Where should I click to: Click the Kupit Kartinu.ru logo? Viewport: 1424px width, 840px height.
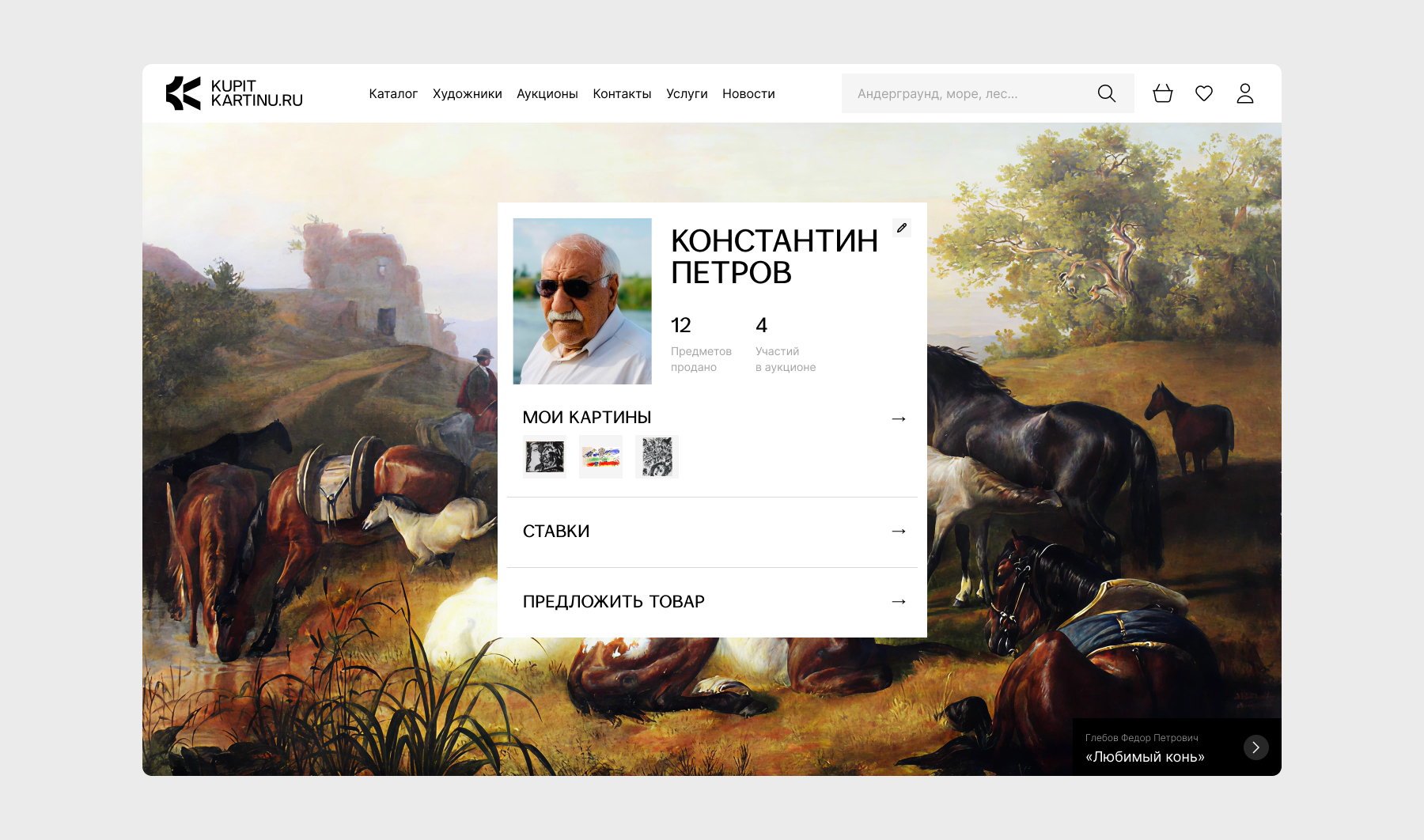[234, 93]
